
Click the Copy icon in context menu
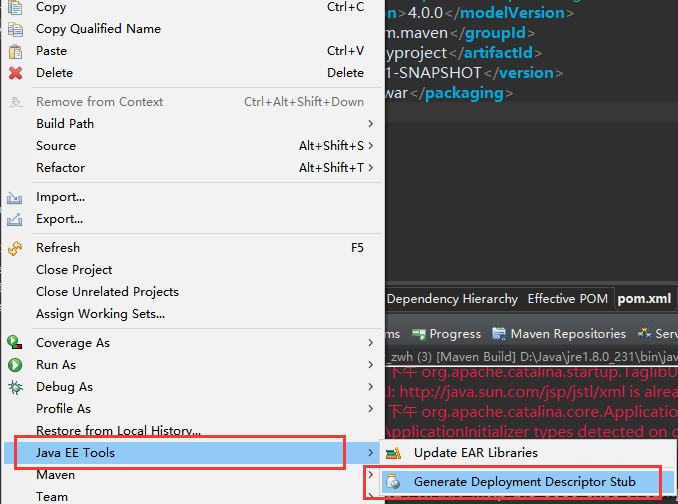[15, 7]
